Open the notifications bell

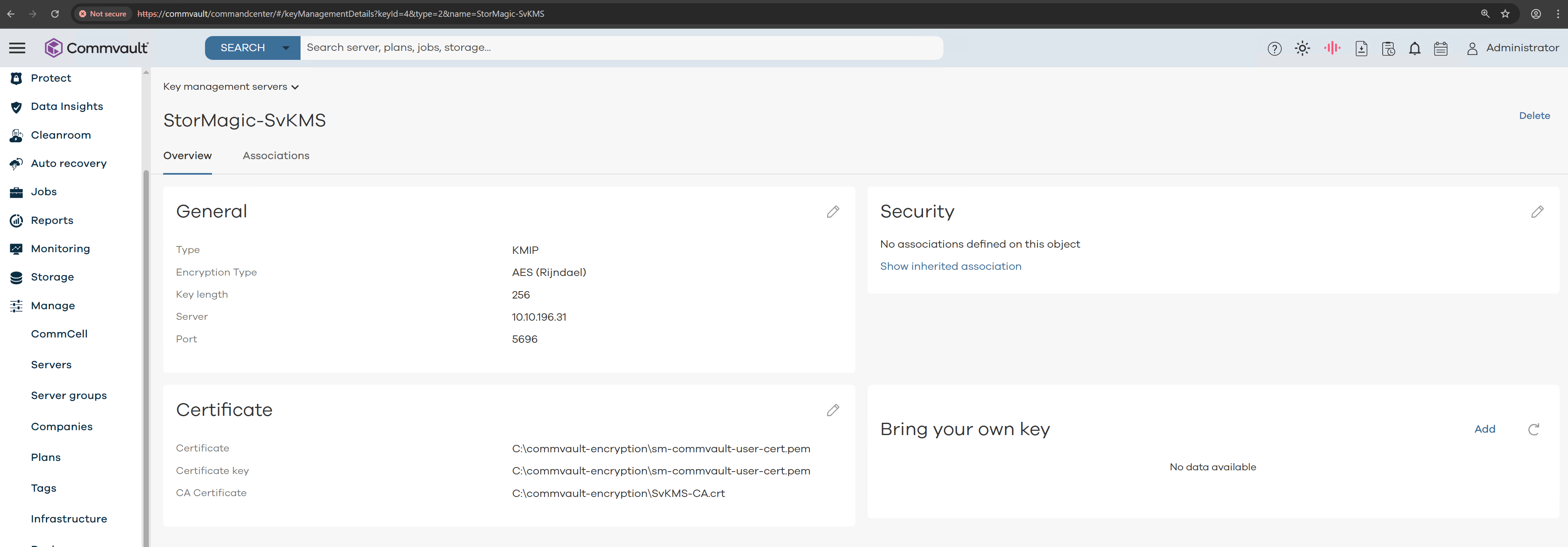(x=1415, y=49)
